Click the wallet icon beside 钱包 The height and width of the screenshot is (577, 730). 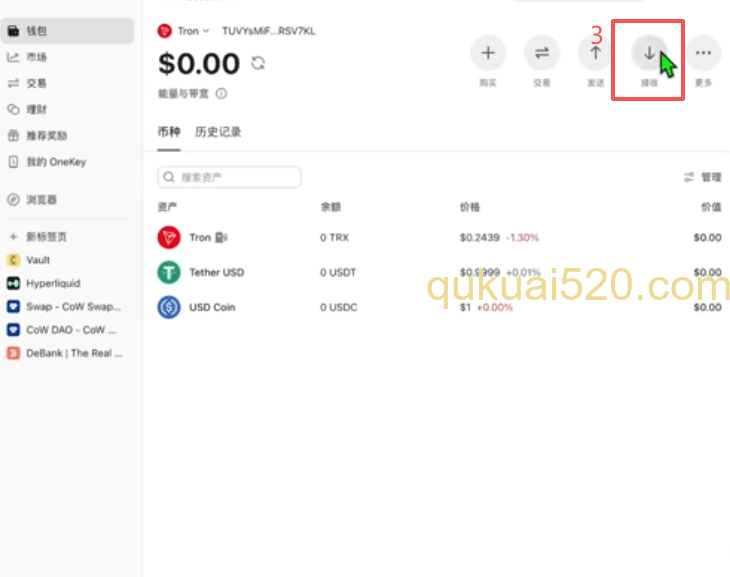click(13, 31)
